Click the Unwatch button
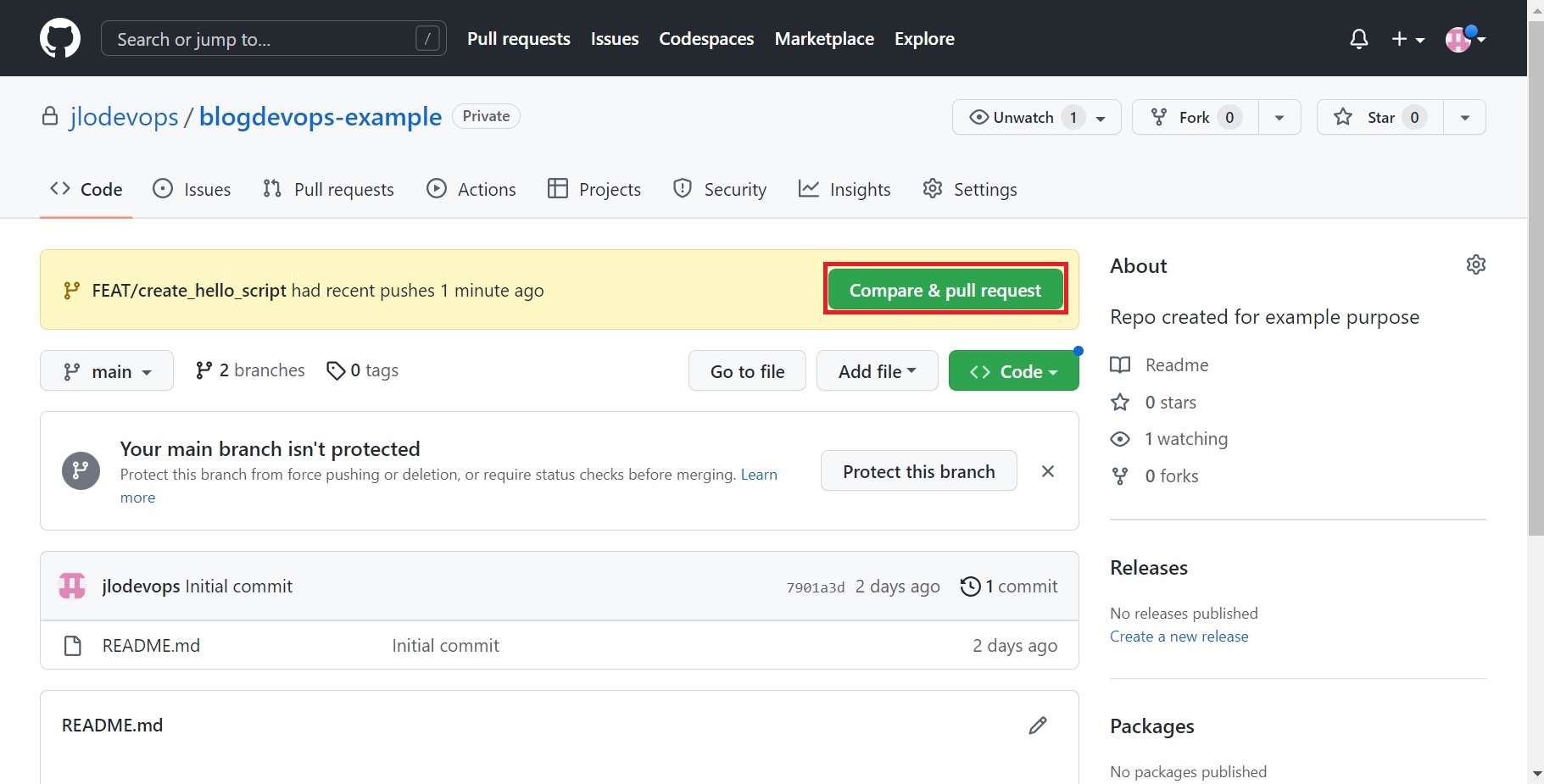 (x=1037, y=117)
